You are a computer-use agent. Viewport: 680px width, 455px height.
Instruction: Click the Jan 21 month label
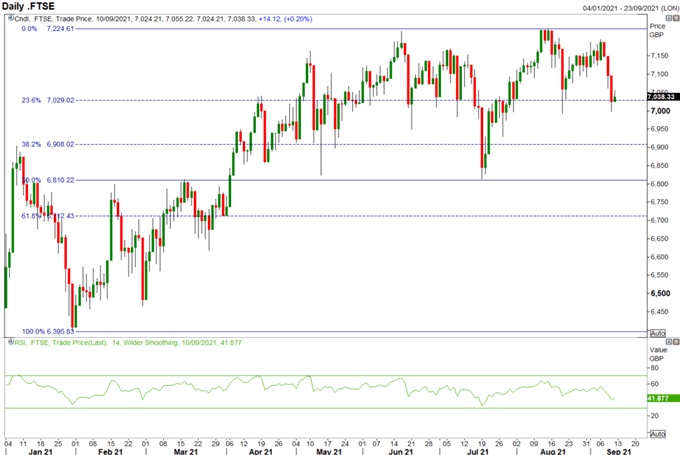pos(40,452)
